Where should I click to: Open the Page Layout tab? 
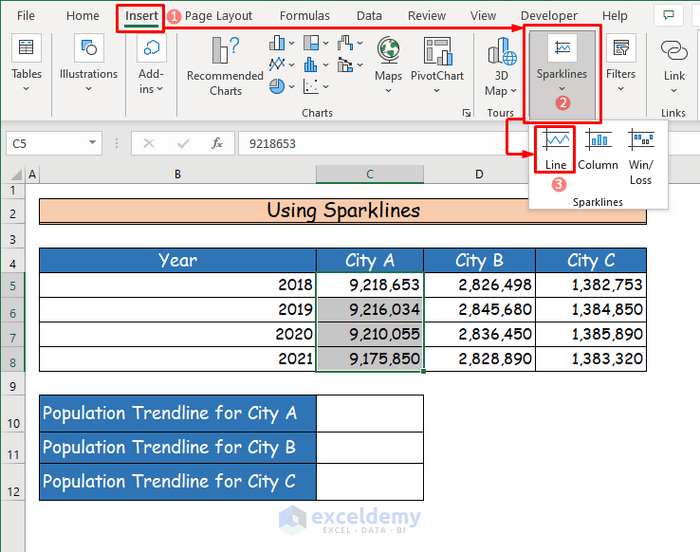[x=218, y=16]
